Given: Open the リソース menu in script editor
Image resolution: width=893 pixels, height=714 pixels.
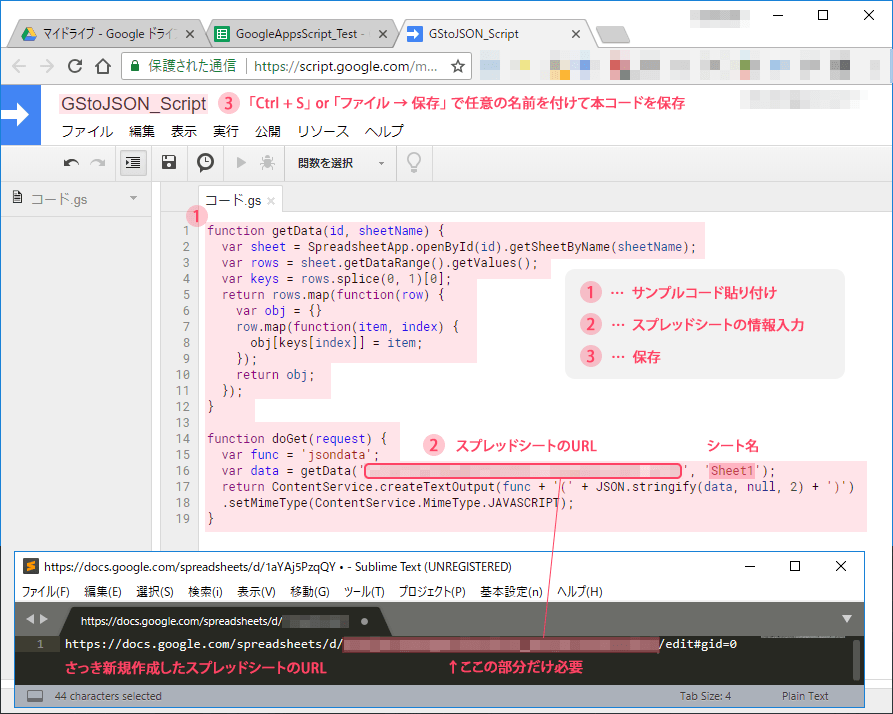Looking at the screenshot, I should pyautogui.click(x=323, y=132).
